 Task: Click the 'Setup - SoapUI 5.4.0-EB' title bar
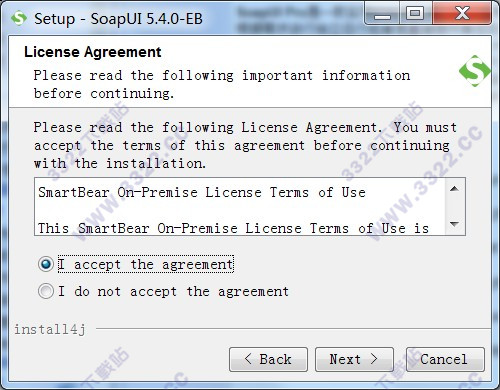[x=118, y=18]
